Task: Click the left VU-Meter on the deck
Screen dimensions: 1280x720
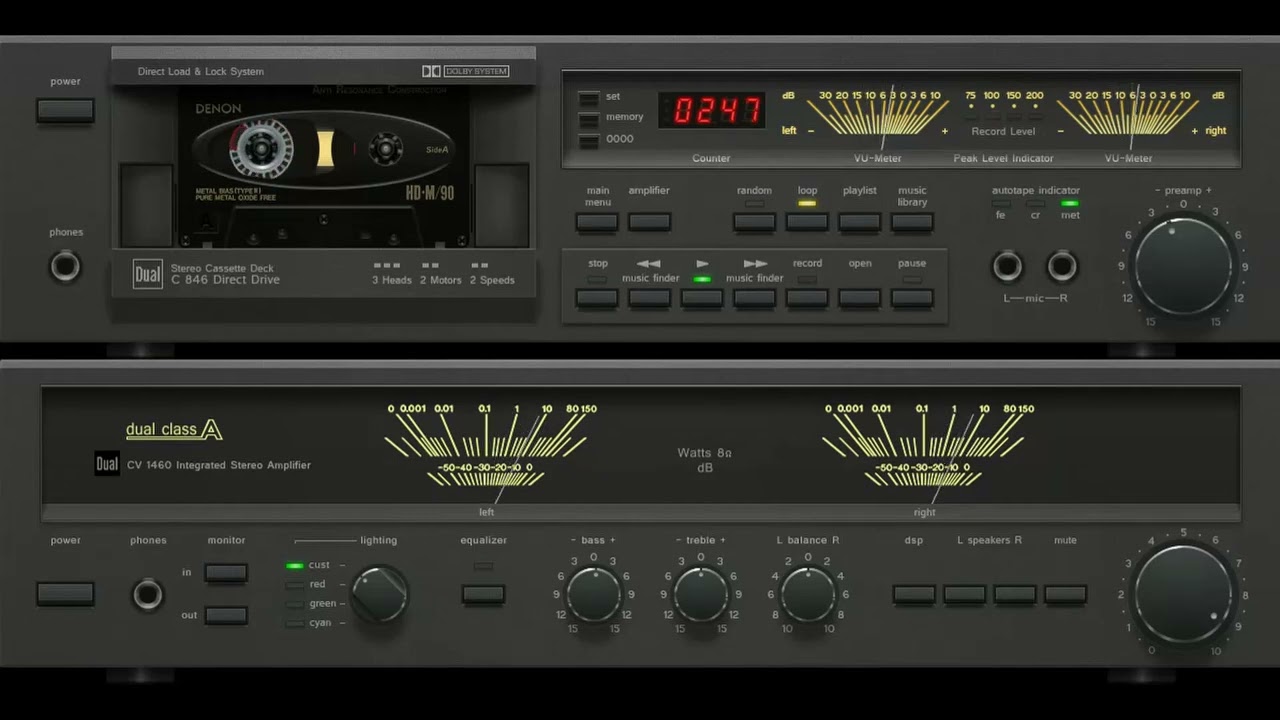Action: [x=877, y=113]
